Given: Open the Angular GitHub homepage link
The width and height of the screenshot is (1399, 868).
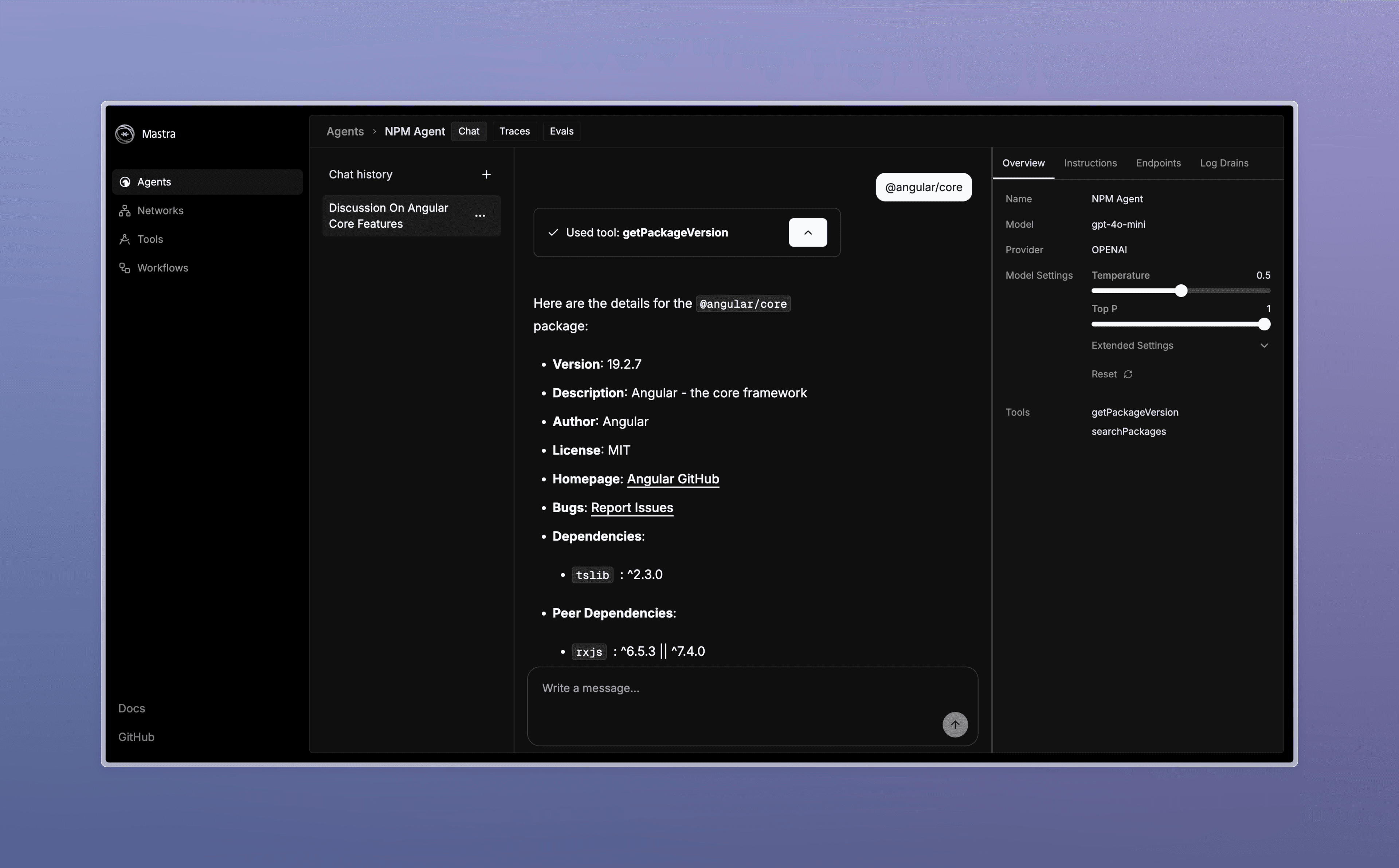Looking at the screenshot, I should point(672,479).
